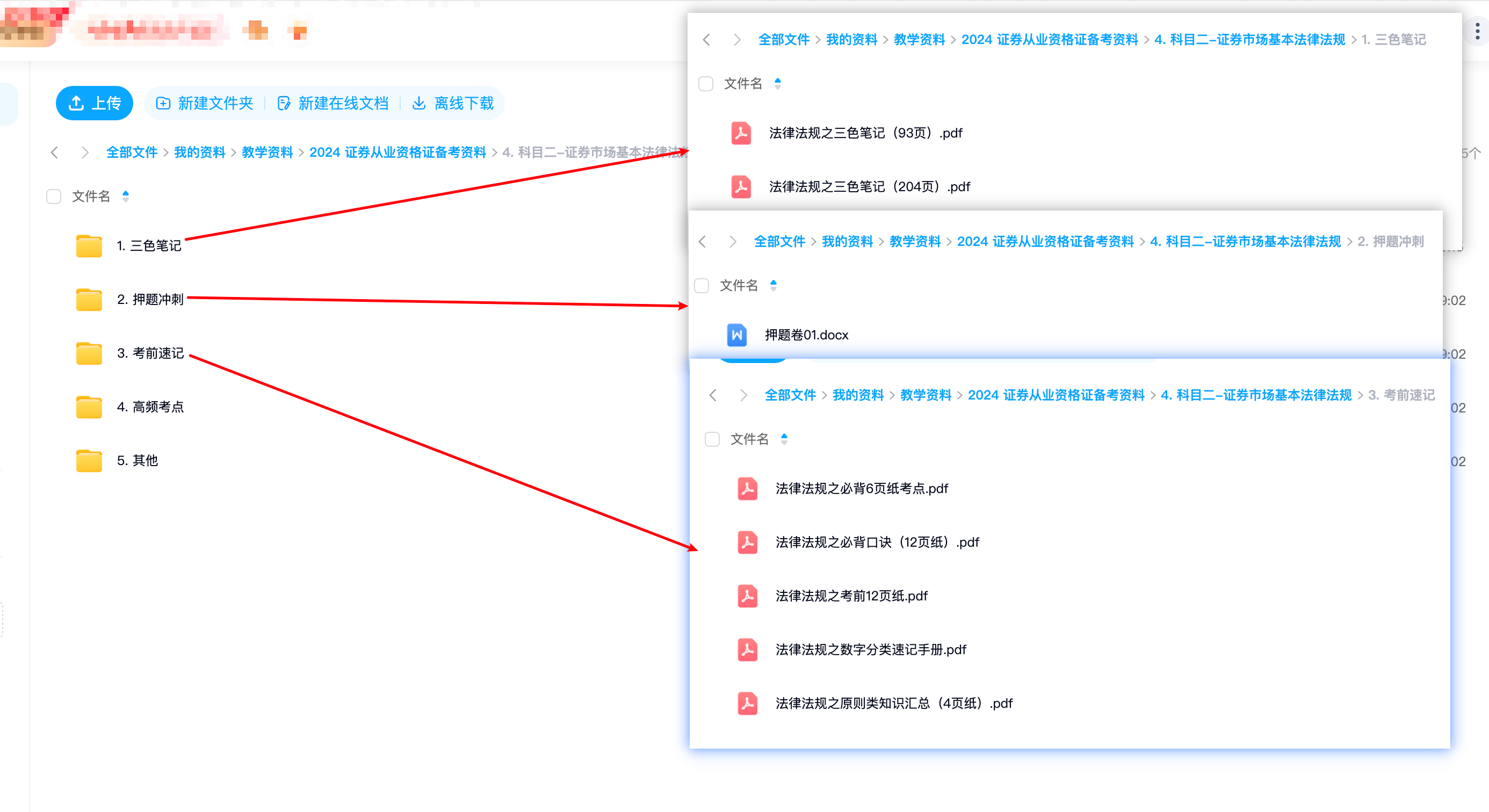Toggle 文件名 sort arrow in main list
1489x812 pixels.
[126, 197]
